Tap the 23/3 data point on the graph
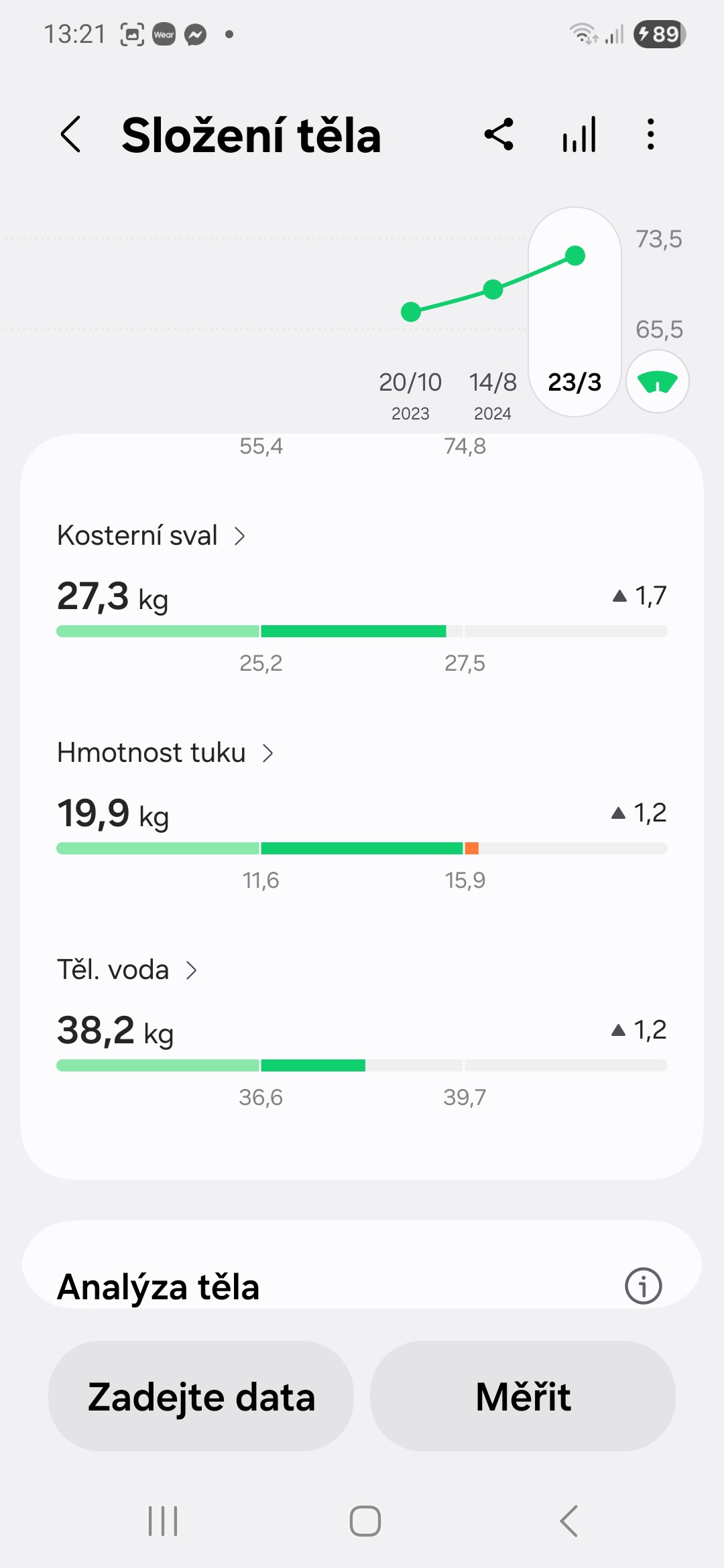724x1568 pixels. pyautogui.click(x=575, y=256)
